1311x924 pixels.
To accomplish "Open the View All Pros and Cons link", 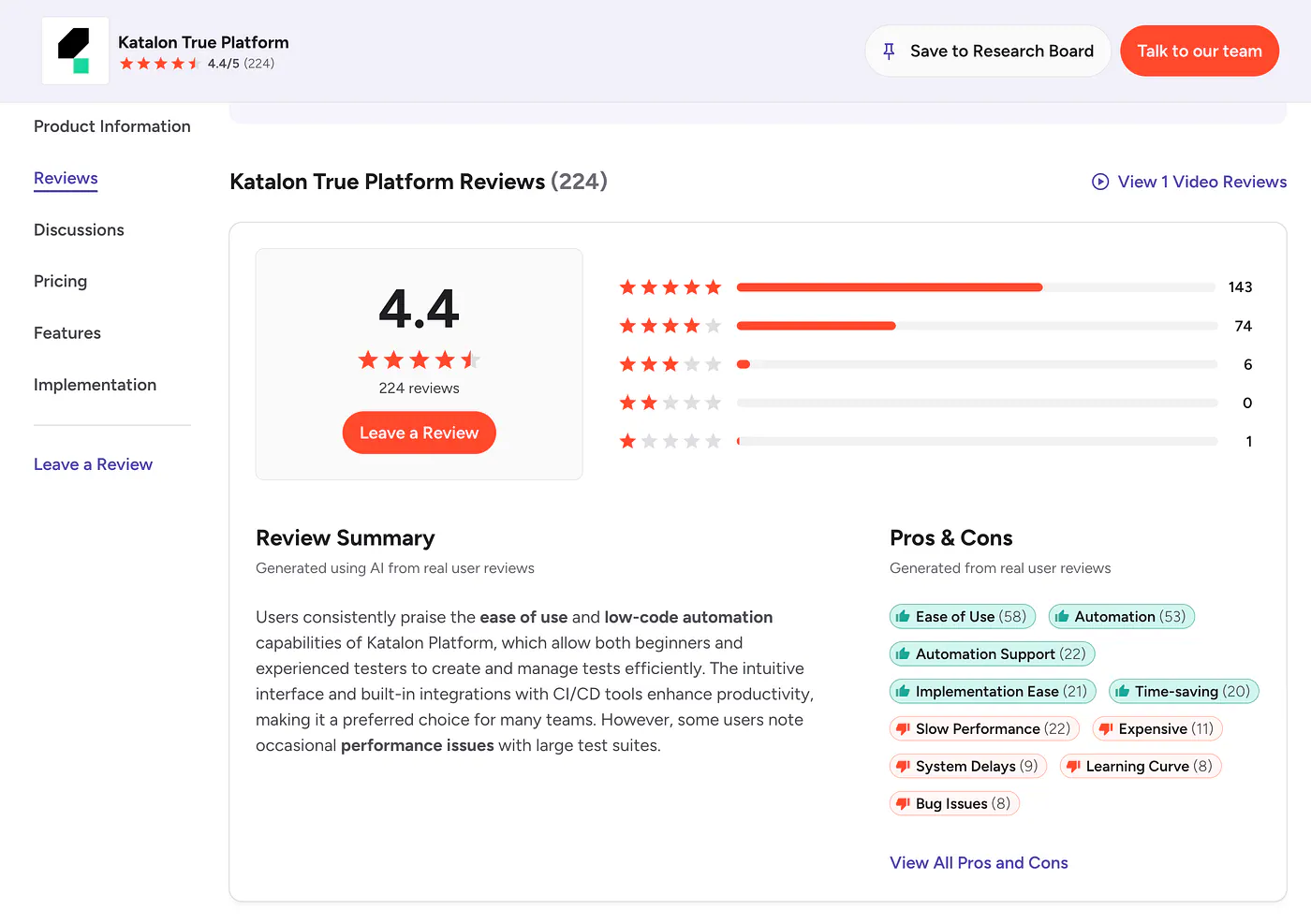I will tap(979, 862).
